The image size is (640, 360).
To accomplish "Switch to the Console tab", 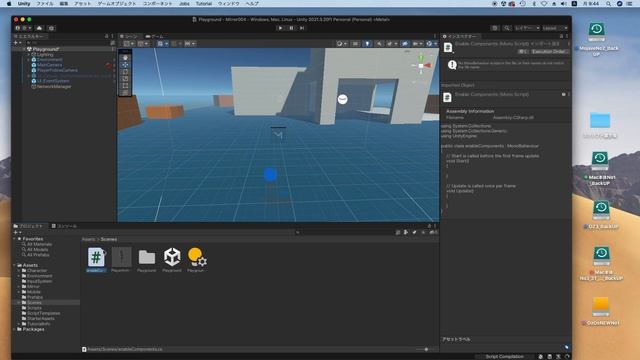I will pyautogui.click(x=64, y=226).
